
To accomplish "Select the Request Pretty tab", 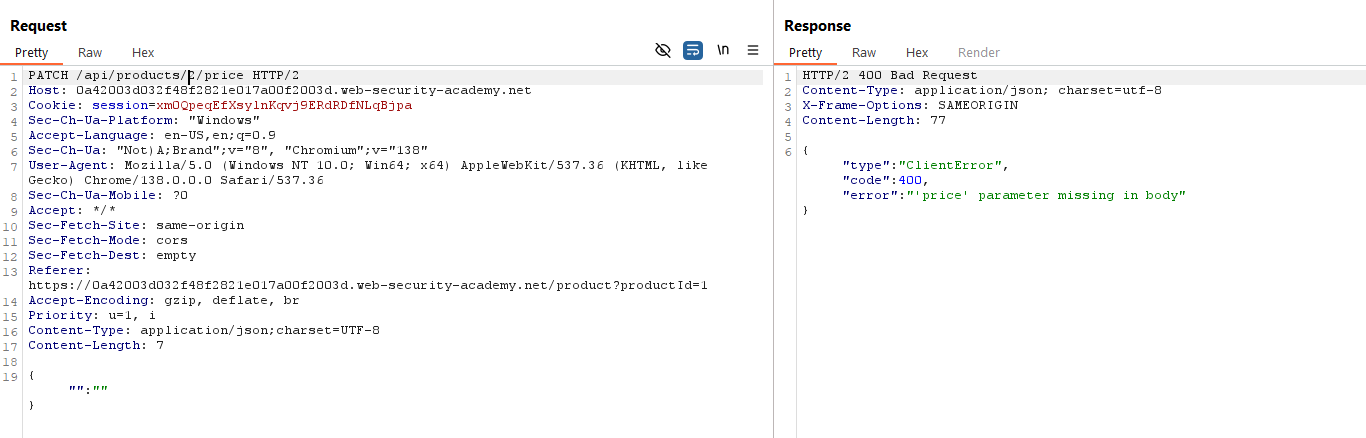I will (31, 52).
